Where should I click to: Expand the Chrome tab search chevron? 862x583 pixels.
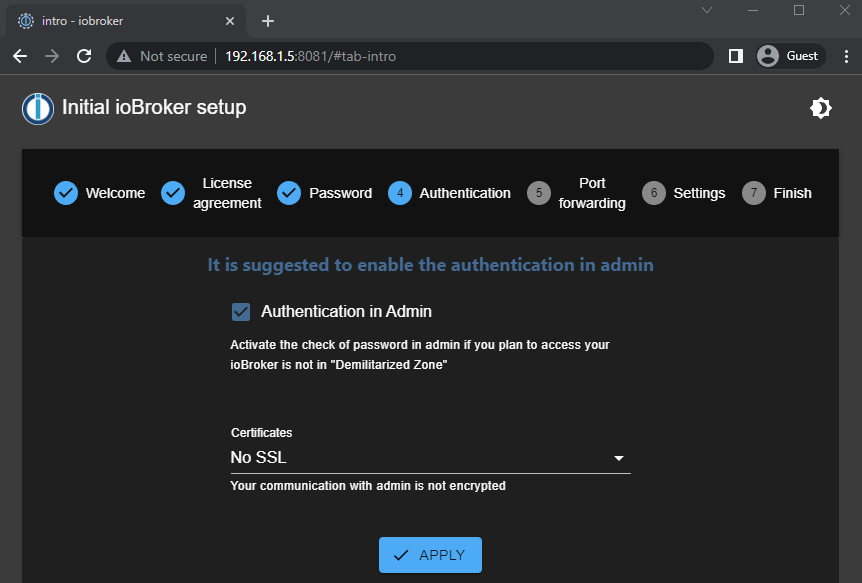706,10
